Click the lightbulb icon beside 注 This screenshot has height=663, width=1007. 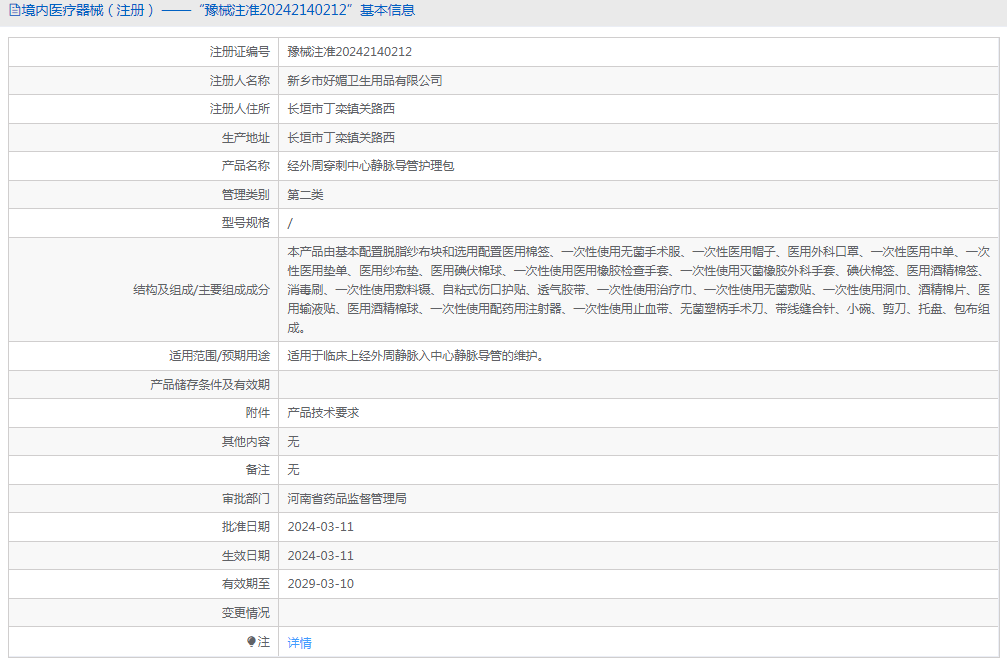click(251, 641)
